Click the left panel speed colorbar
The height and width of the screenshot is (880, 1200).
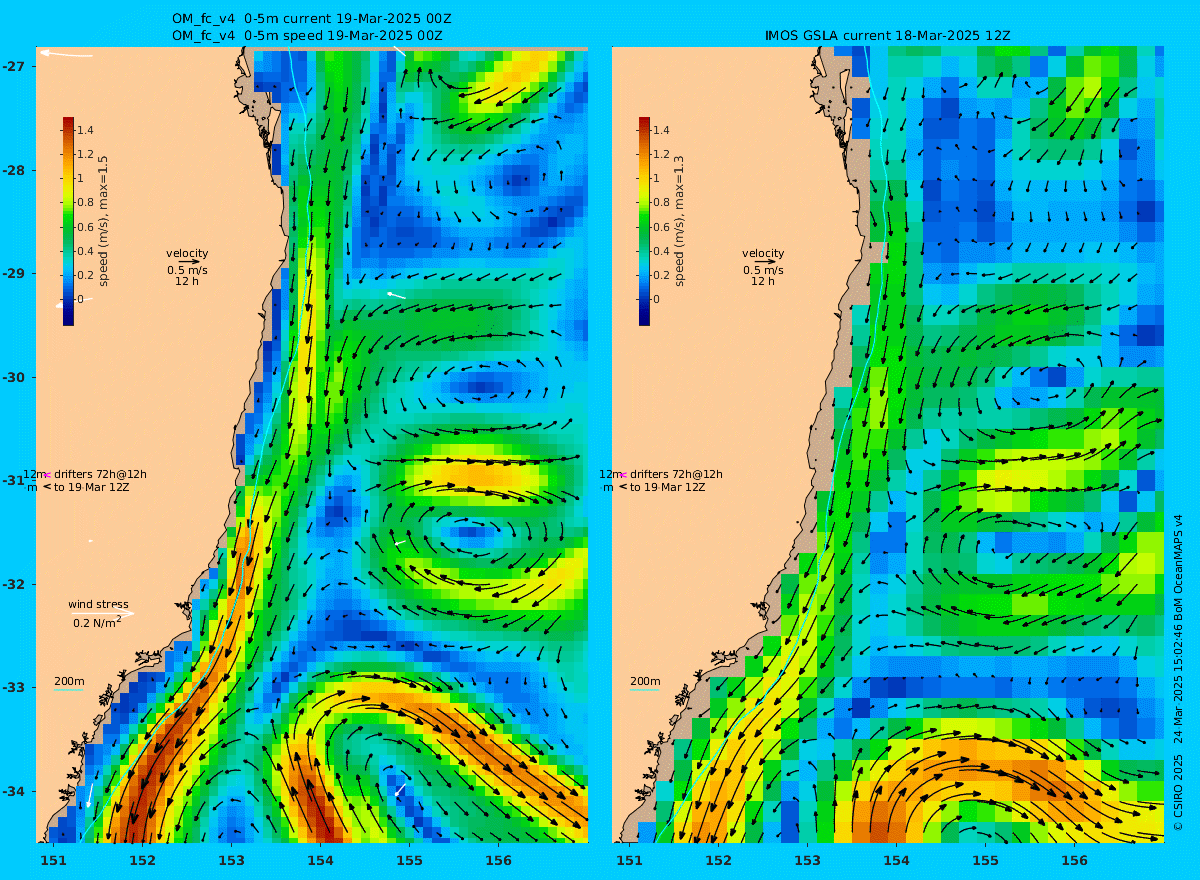68,222
